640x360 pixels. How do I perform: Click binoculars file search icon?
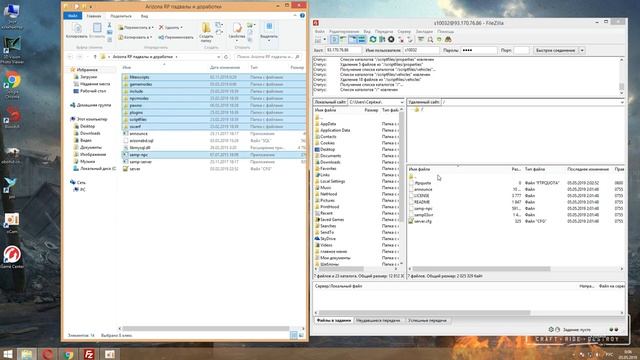pos(448,39)
